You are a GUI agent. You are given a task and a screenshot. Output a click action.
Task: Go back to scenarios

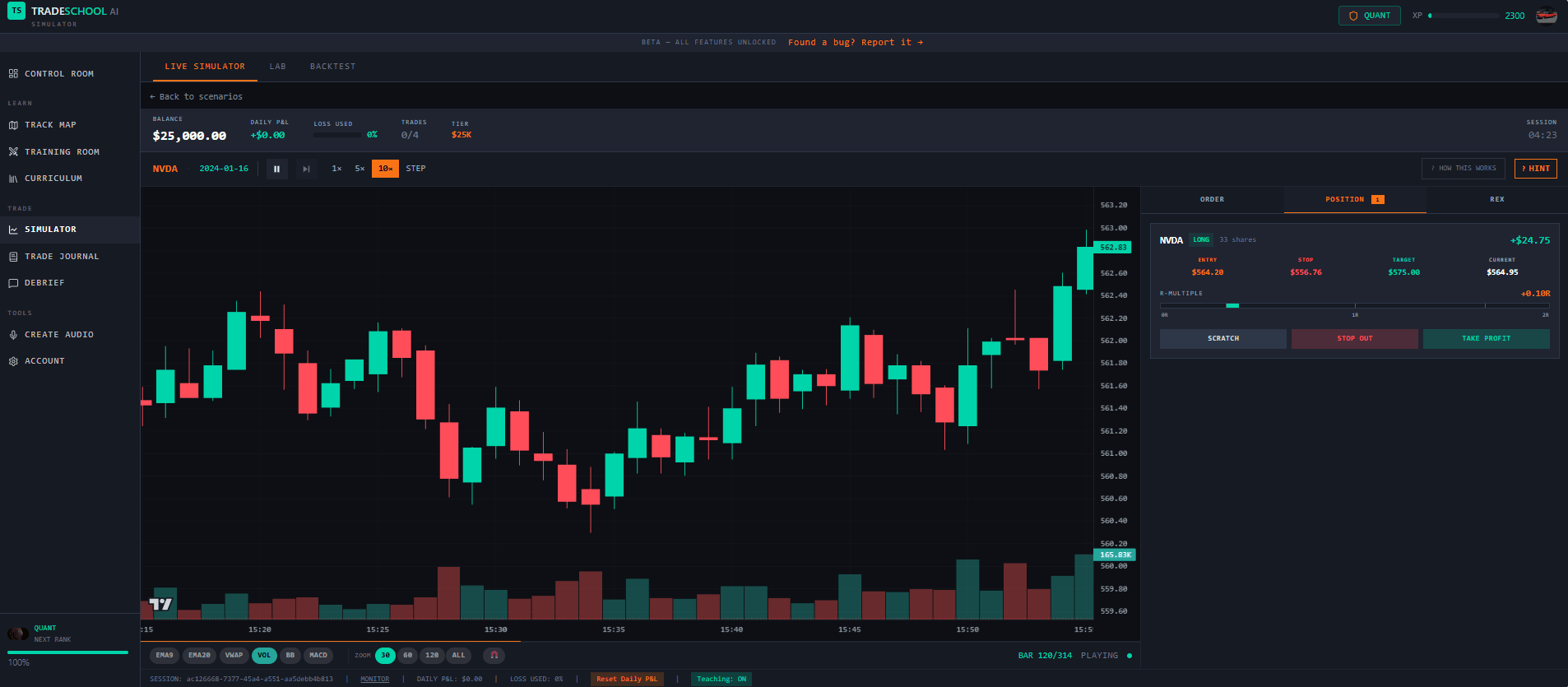[196, 97]
